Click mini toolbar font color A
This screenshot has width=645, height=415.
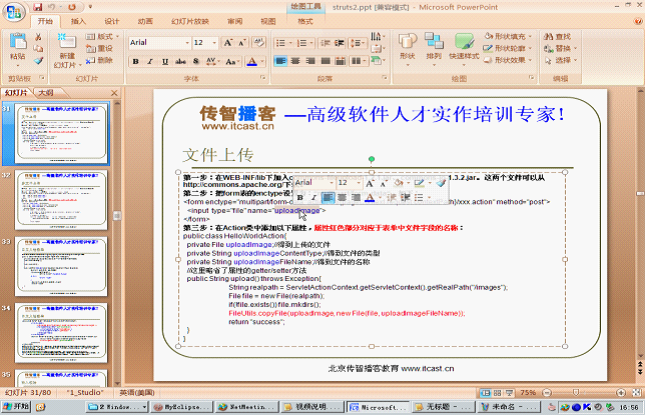coord(370,198)
